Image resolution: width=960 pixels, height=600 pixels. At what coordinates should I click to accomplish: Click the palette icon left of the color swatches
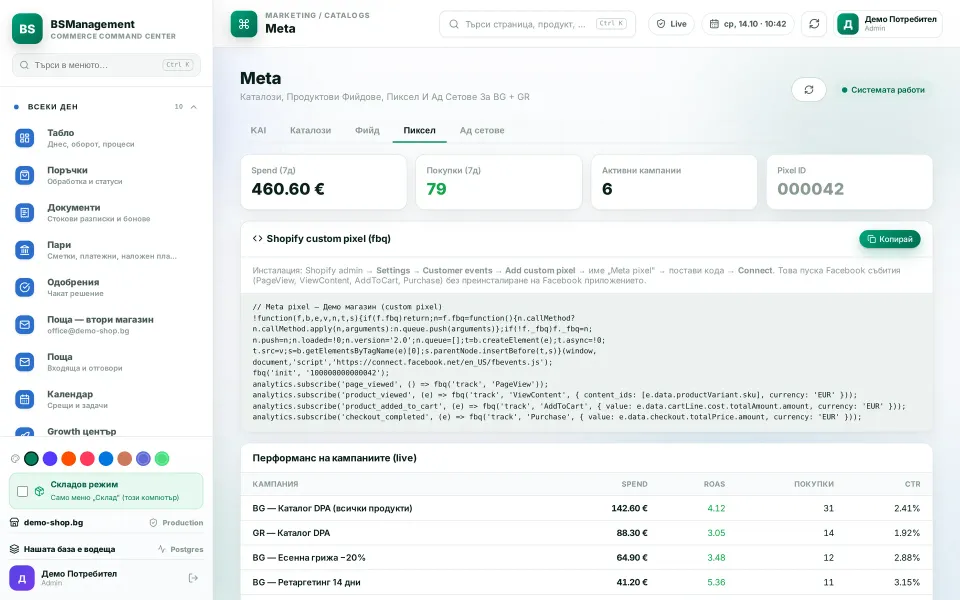tap(15, 459)
